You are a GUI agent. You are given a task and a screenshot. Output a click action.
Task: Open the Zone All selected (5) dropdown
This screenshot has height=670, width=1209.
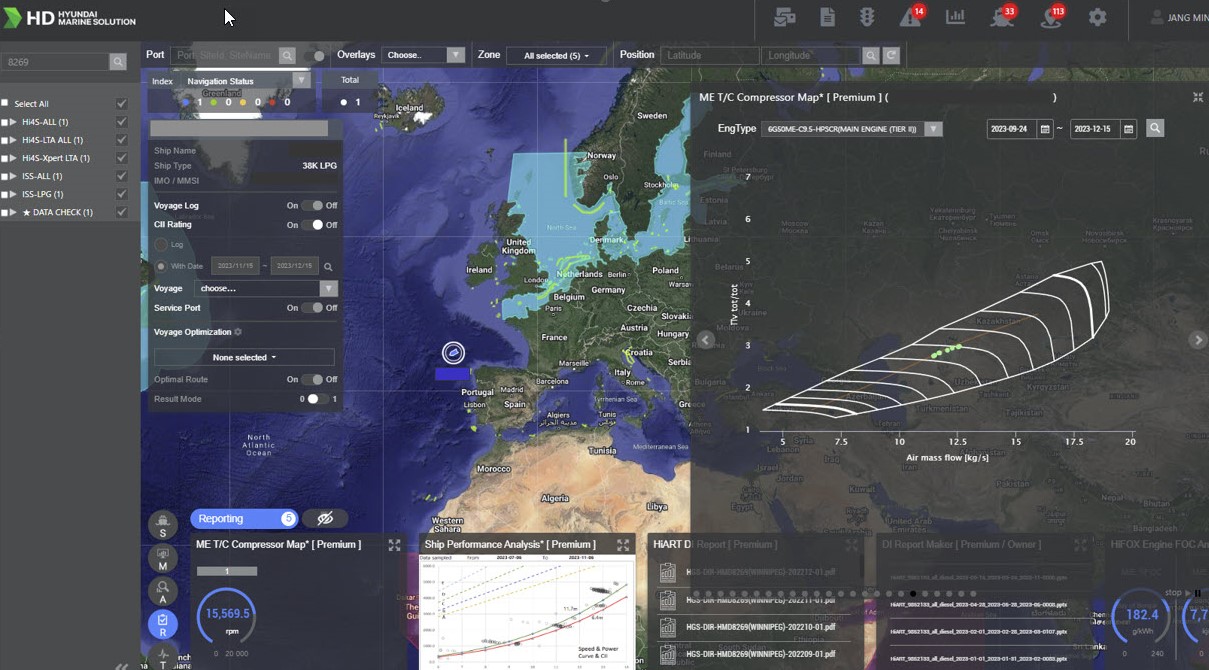557,56
